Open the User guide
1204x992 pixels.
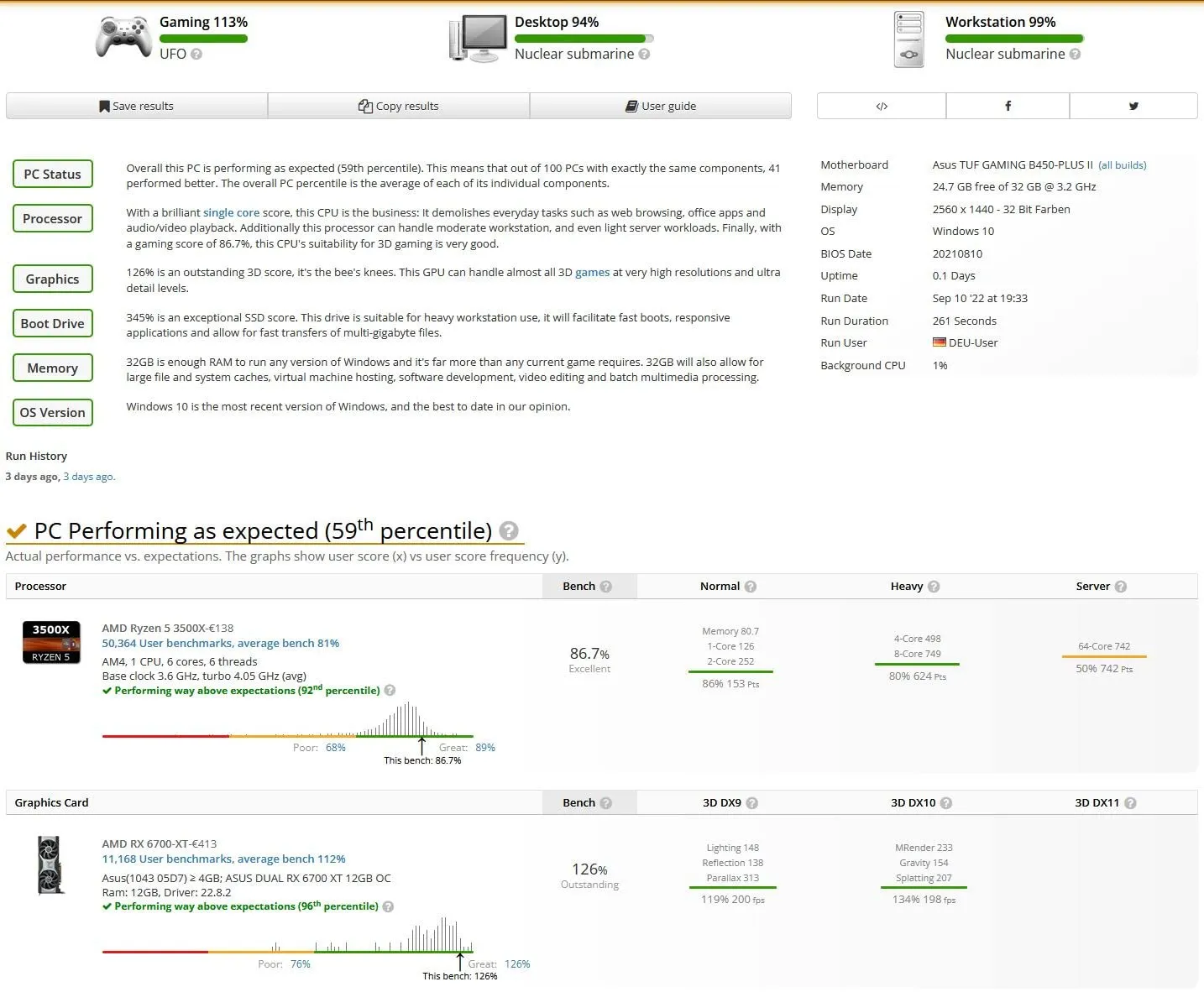click(661, 106)
